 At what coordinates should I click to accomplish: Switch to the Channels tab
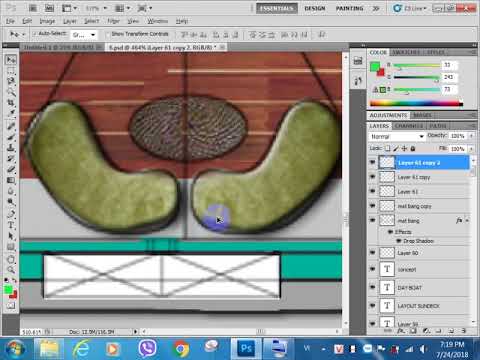point(409,126)
